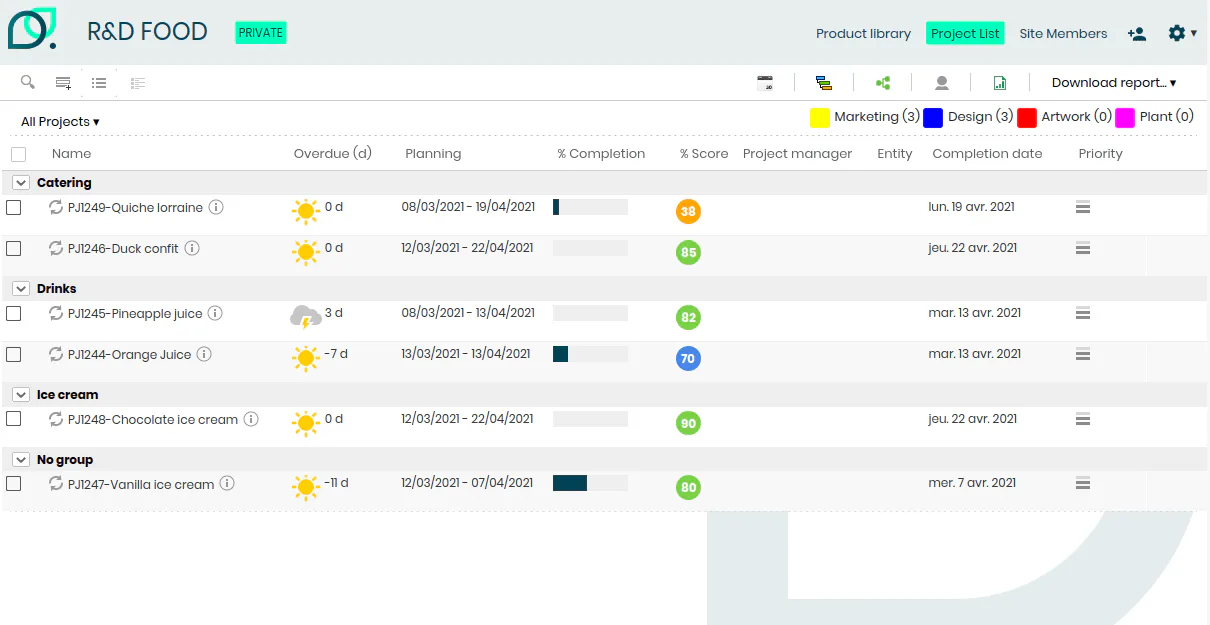Viewport: 1210px width, 625px height.
Task: Click the add member person icon
Action: tap(1137, 33)
